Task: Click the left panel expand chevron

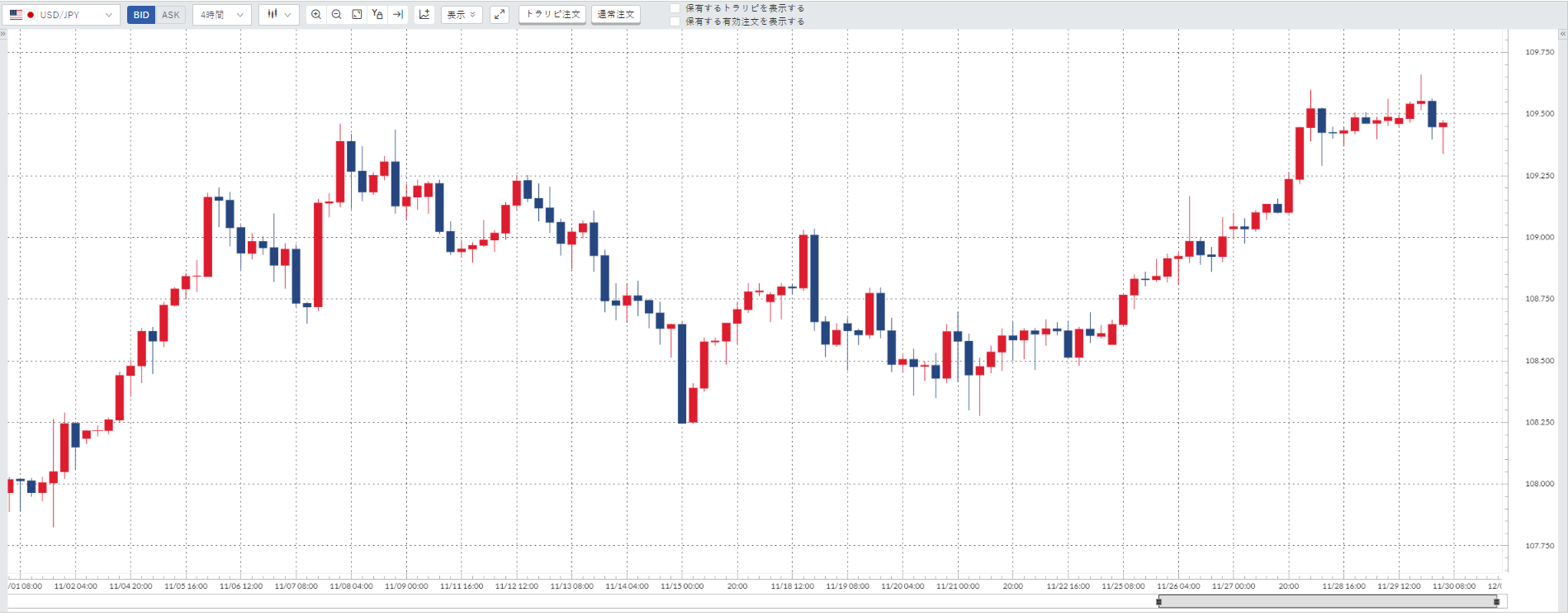Action: [3, 34]
